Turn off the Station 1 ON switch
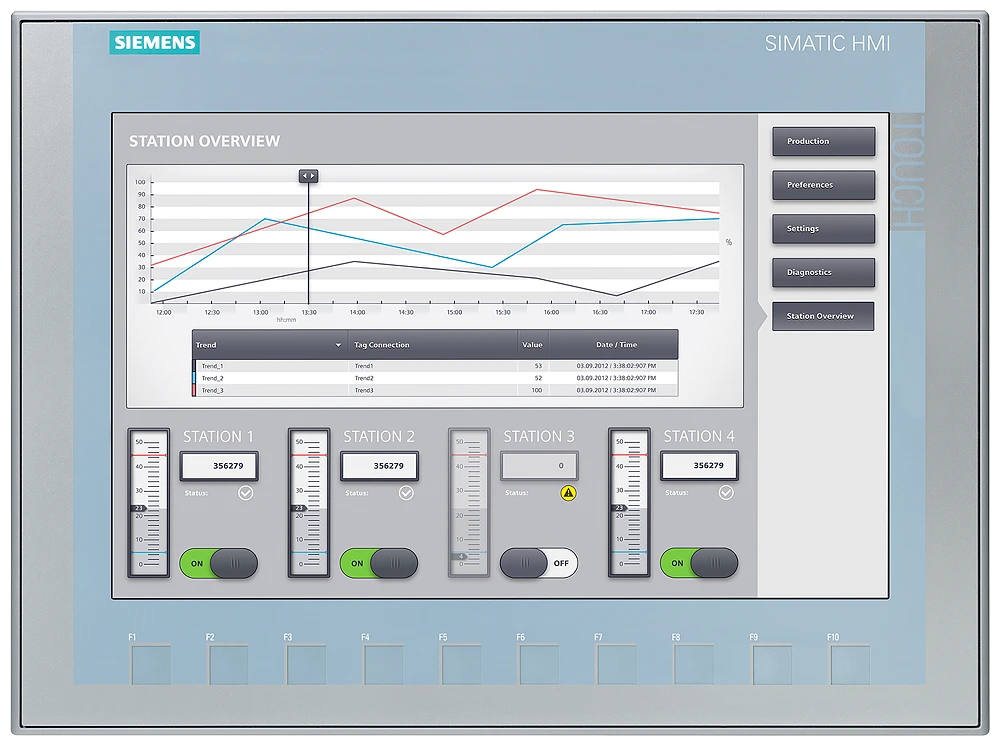The height and width of the screenshot is (746, 1000). 219,563
